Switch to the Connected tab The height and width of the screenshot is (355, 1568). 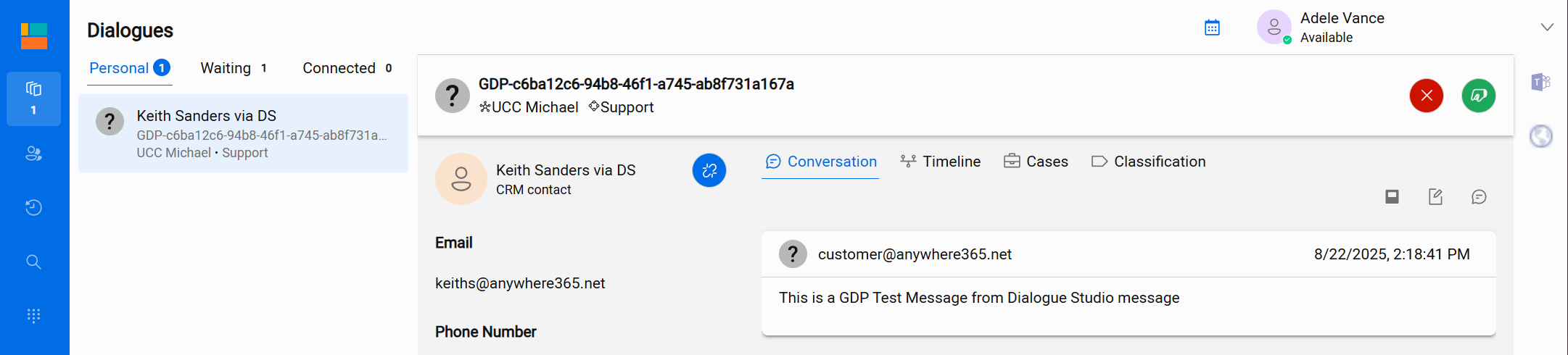click(347, 68)
